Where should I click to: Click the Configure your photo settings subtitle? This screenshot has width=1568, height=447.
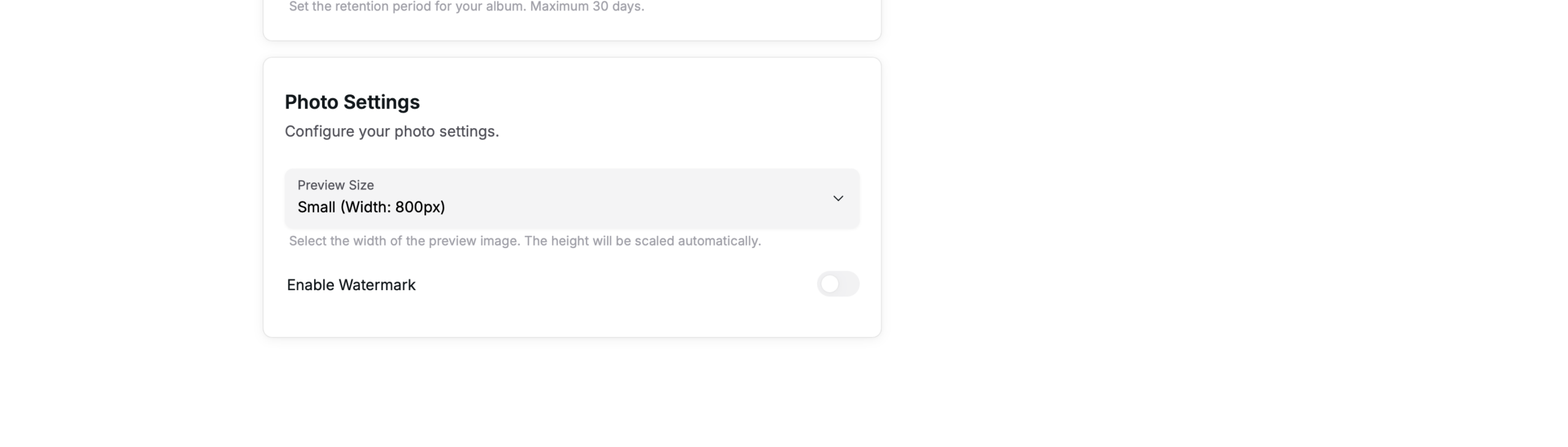[x=392, y=132]
